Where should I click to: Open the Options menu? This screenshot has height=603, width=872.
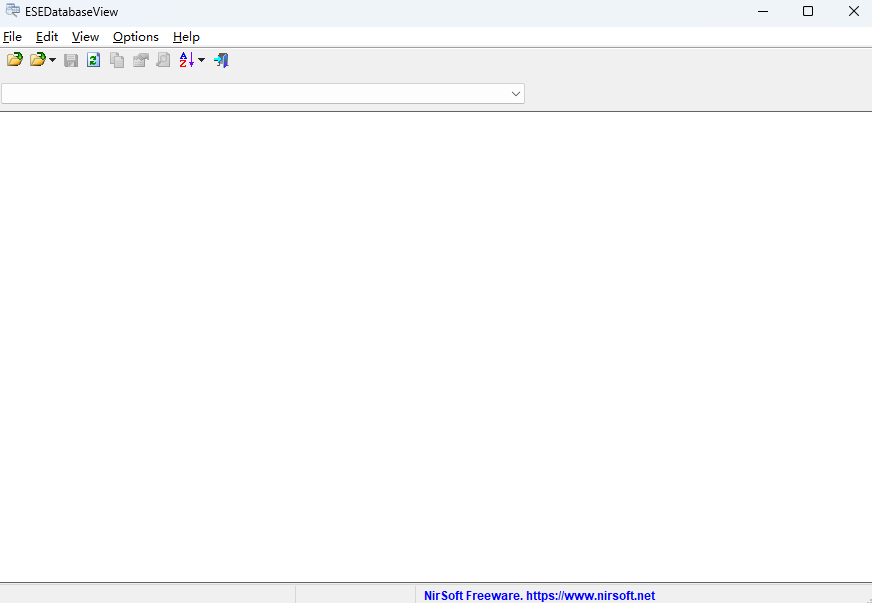(136, 37)
